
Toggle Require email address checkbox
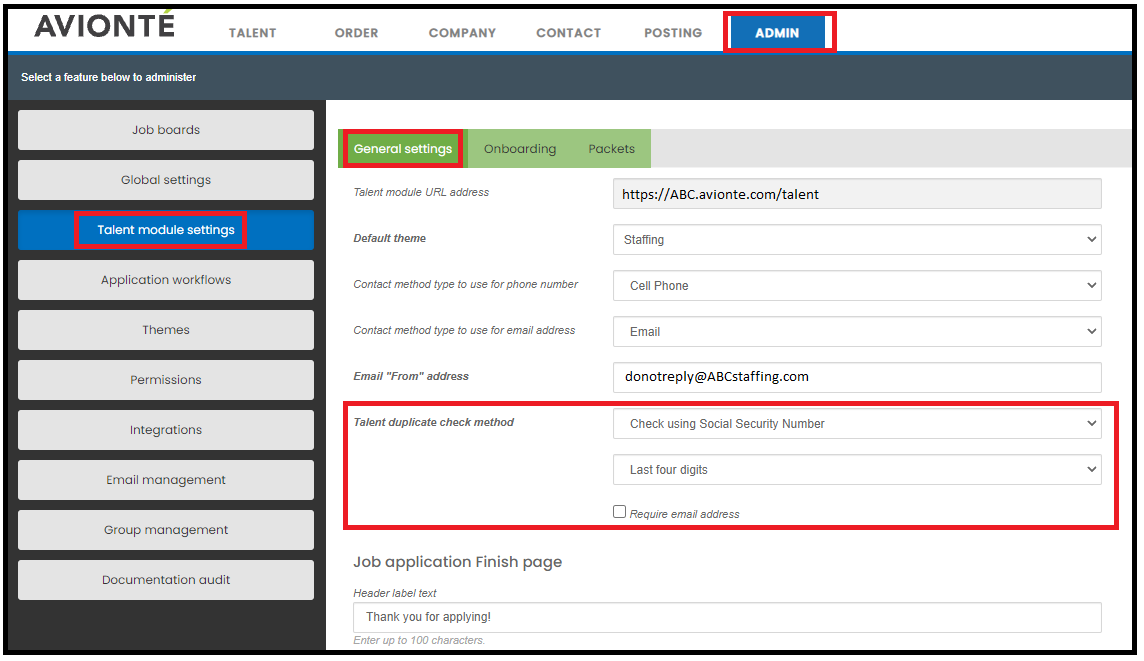point(619,511)
